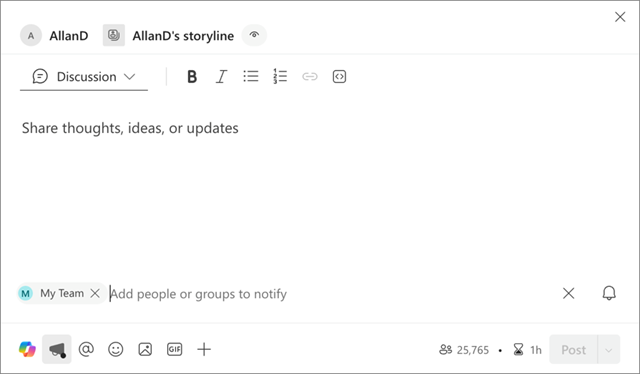Open the GIF picker
This screenshot has height=374, width=640.
pyautogui.click(x=174, y=350)
